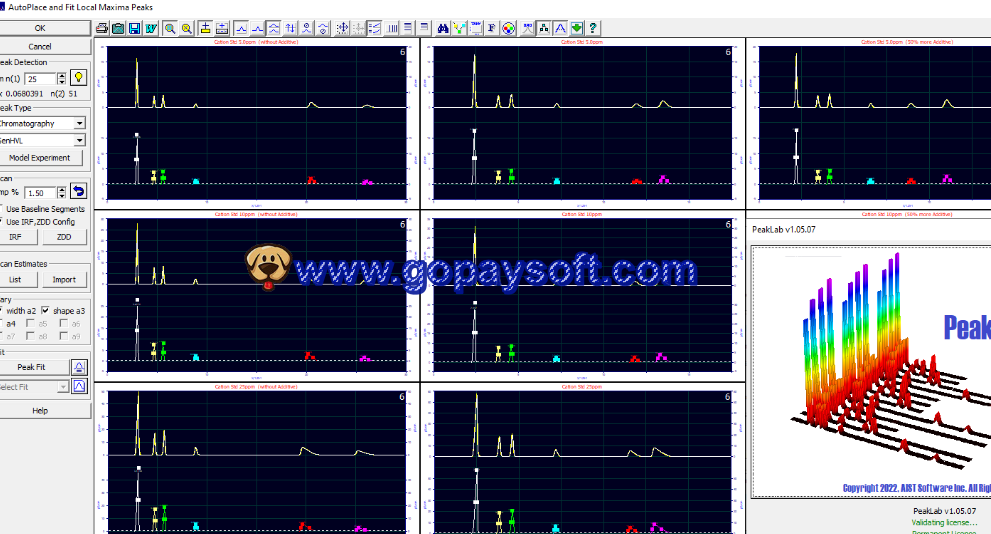The width and height of the screenshot is (991, 534).
Task: Click the Model Experiment button
Action: point(39,157)
